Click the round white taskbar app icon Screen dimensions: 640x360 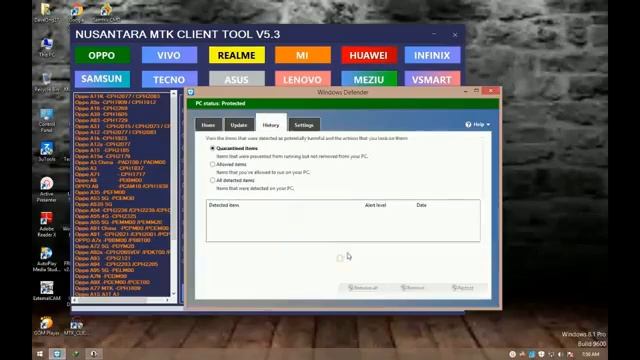(93, 354)
